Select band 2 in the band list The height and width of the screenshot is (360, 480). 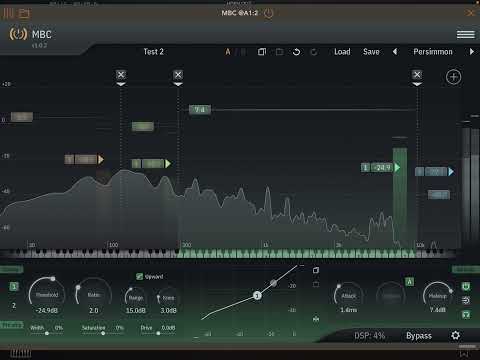click(14, 305)
